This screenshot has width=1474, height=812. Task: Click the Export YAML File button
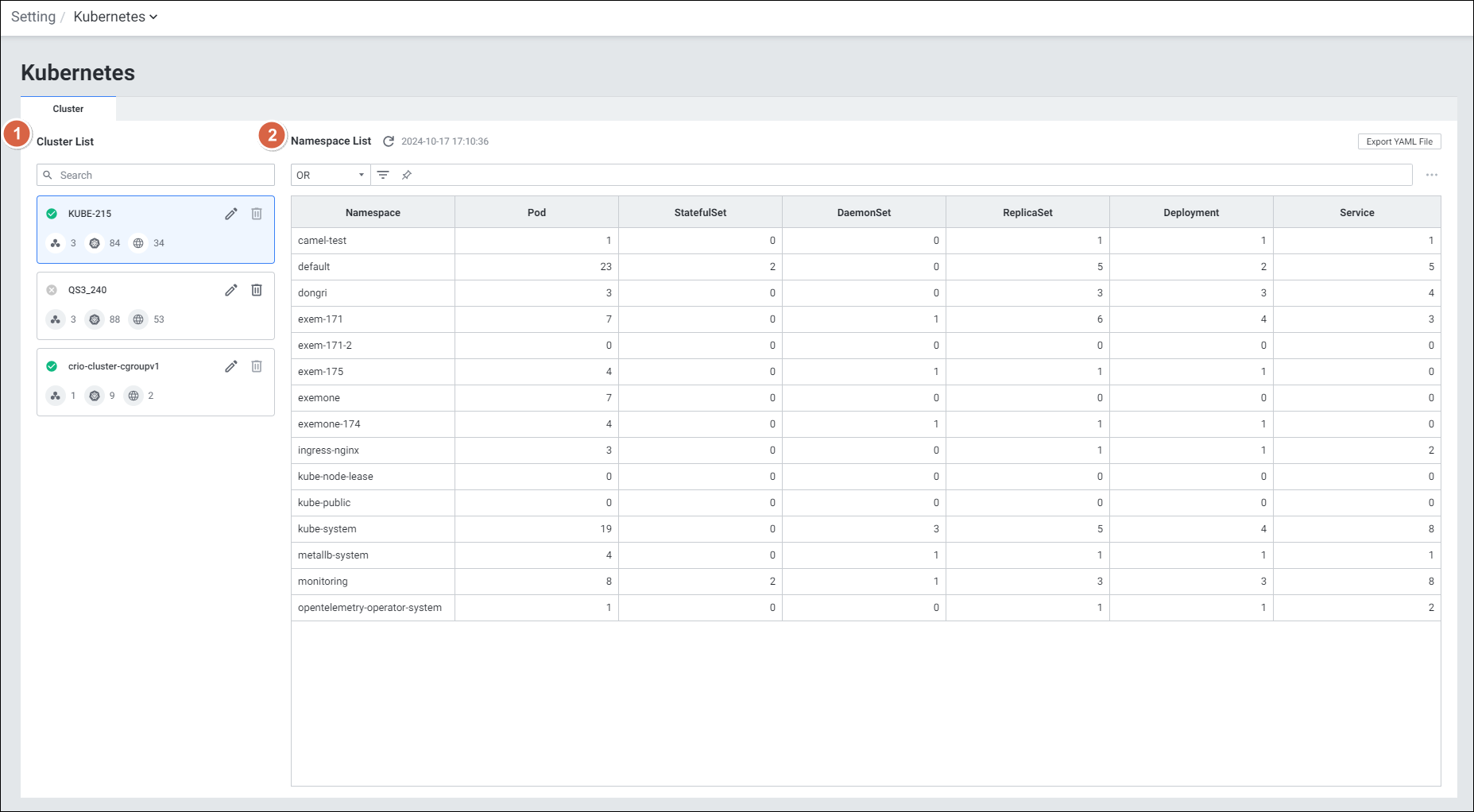(1399, 141)
